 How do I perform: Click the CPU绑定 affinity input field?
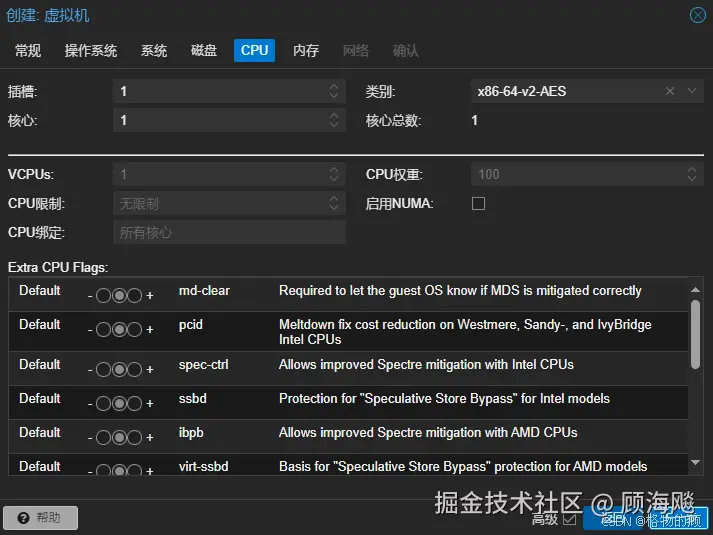tap(229, 232)
